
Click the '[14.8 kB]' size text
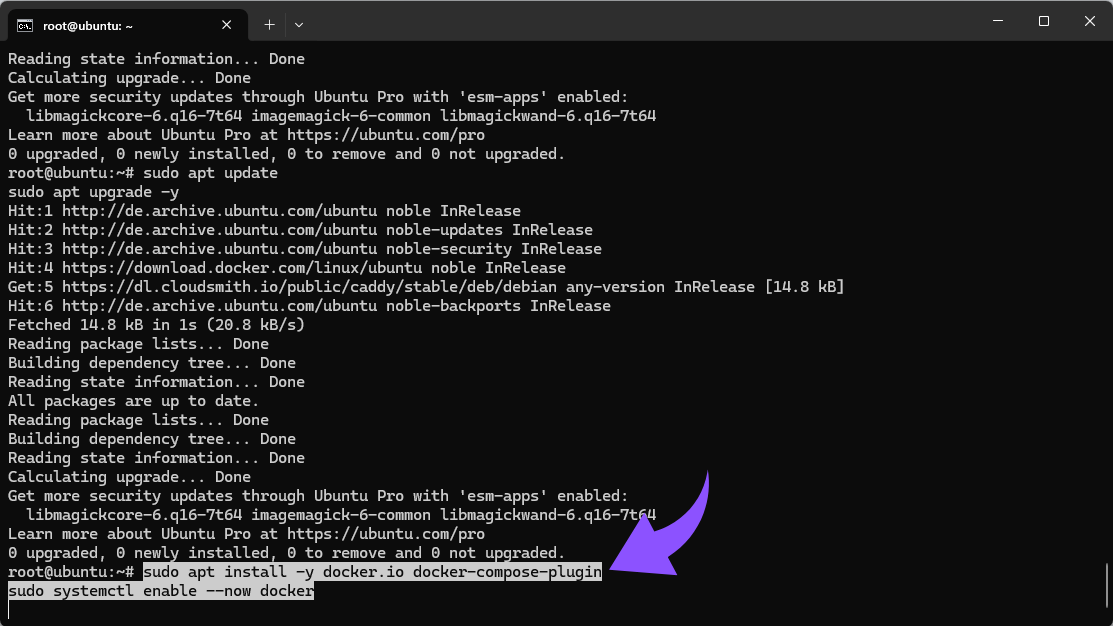(x=804, y=287)
